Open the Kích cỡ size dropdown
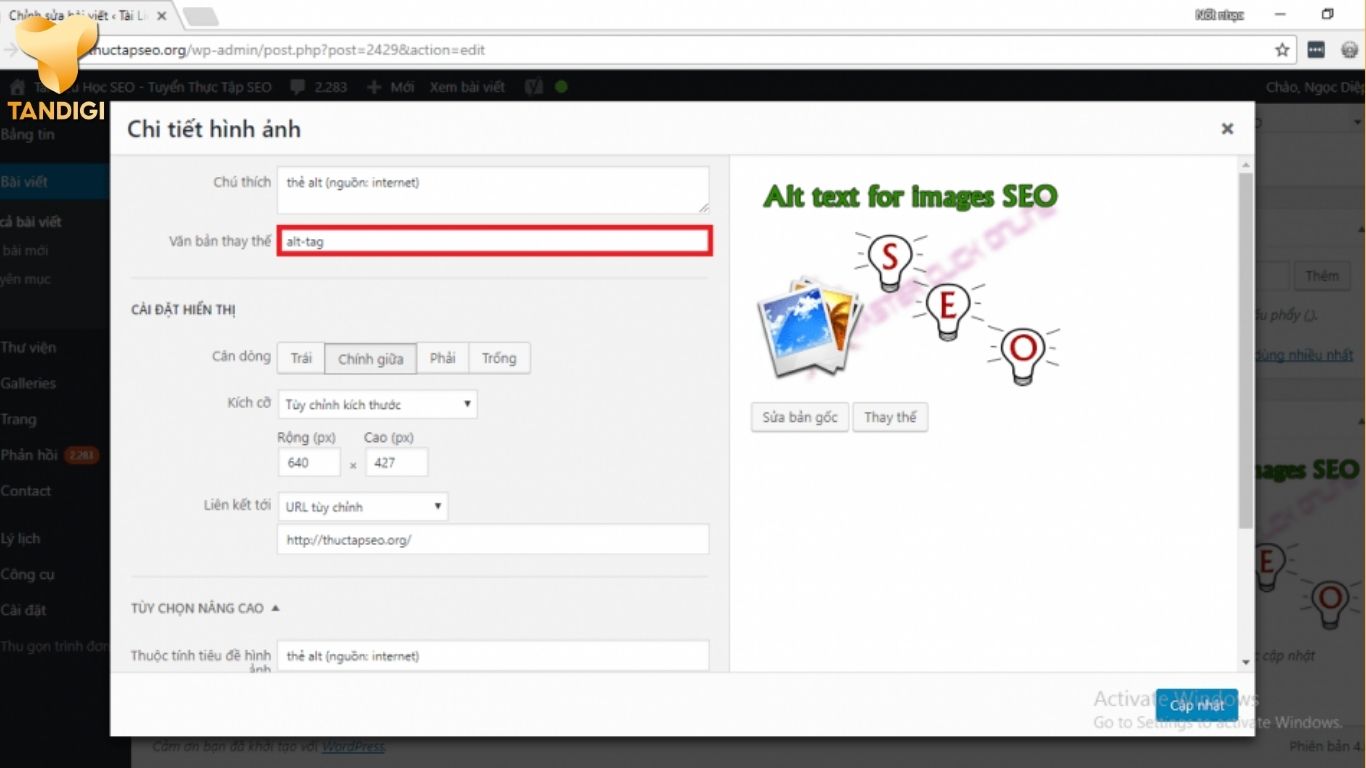Viewport: 1366px width, 768px height. pos(378,404)
